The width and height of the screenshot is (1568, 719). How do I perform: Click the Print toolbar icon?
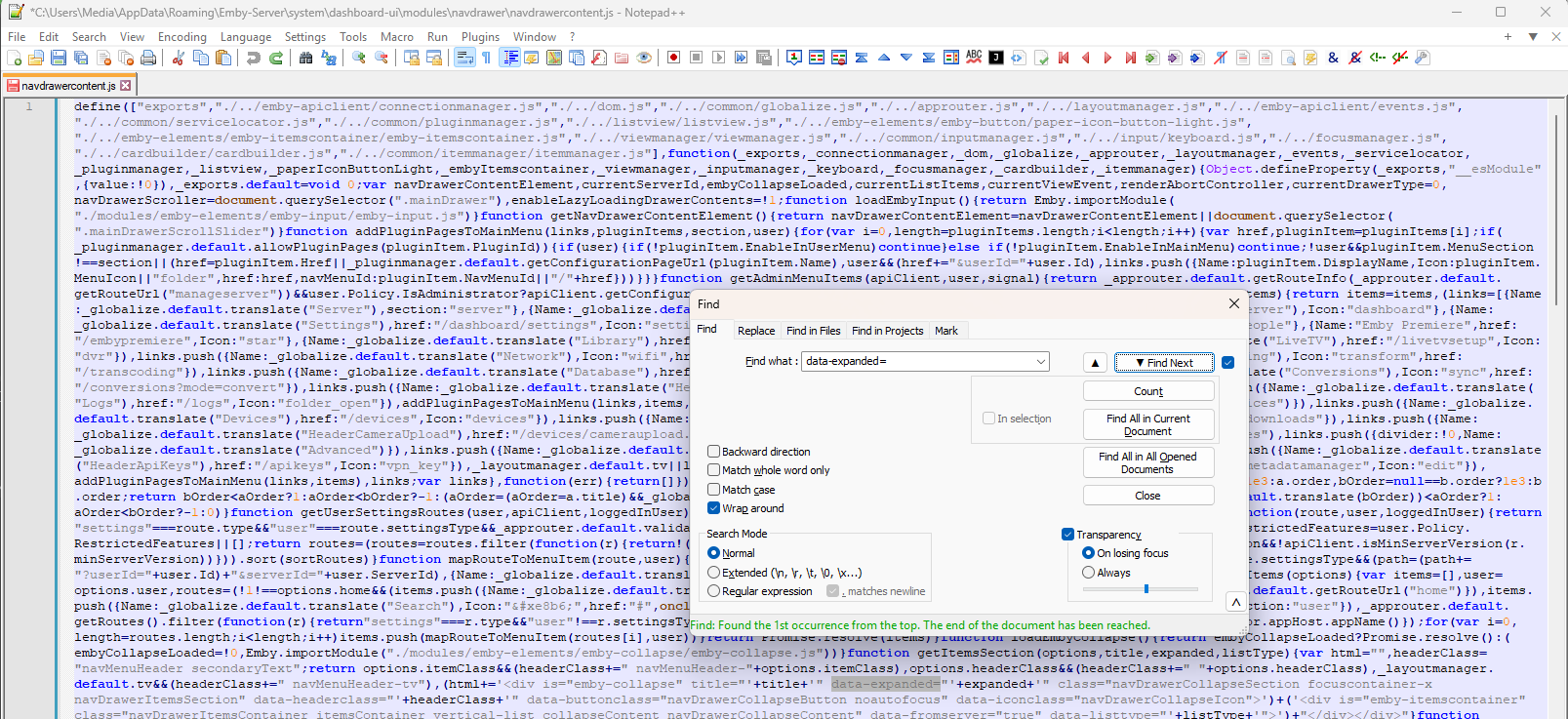148,59
